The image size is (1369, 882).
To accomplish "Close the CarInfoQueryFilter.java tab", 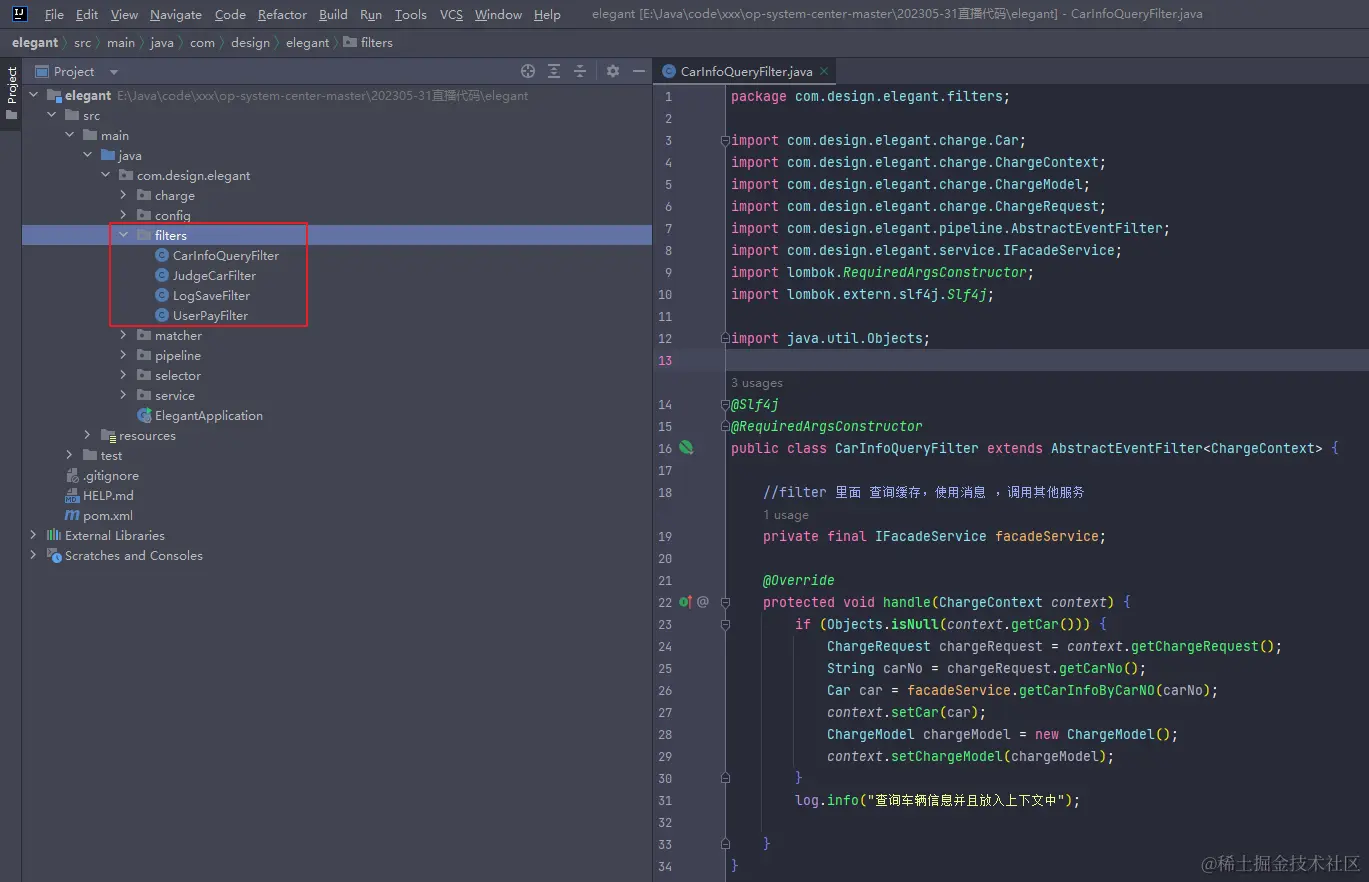I will point(824,71).
